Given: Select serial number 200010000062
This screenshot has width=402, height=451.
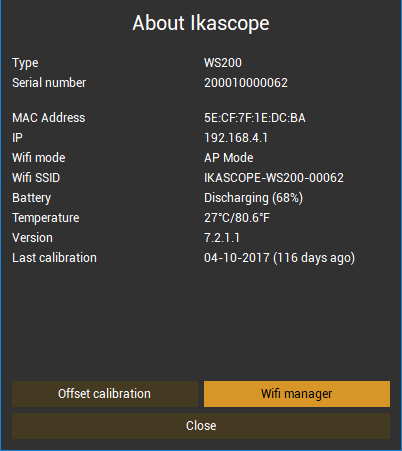Looking at the screenshot, I should (x=246, y=83).
